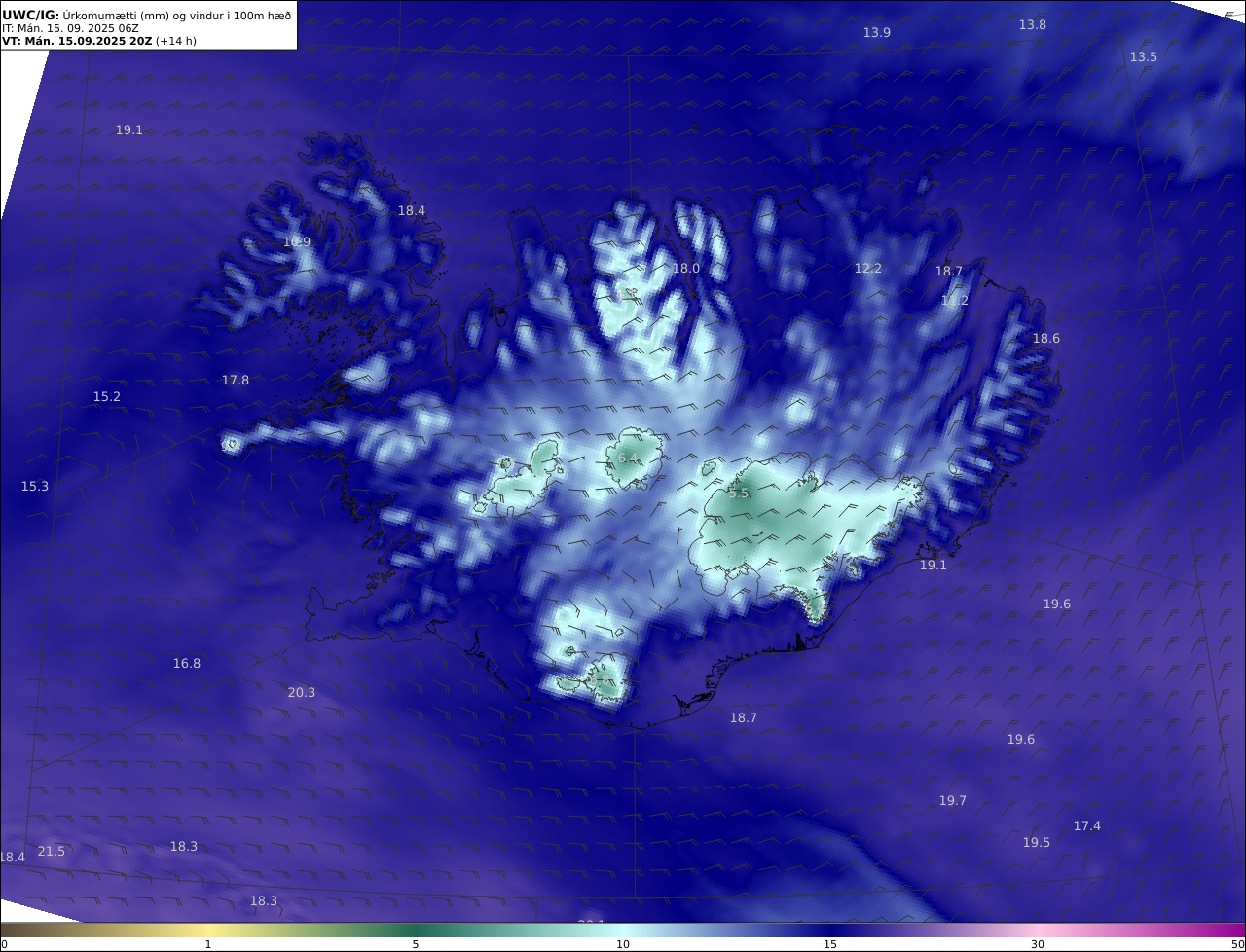The height and width of the screenshot is (952, 1246).
Task: Click the 6.4 value over the glacier
Action: (x=628, y=458)
